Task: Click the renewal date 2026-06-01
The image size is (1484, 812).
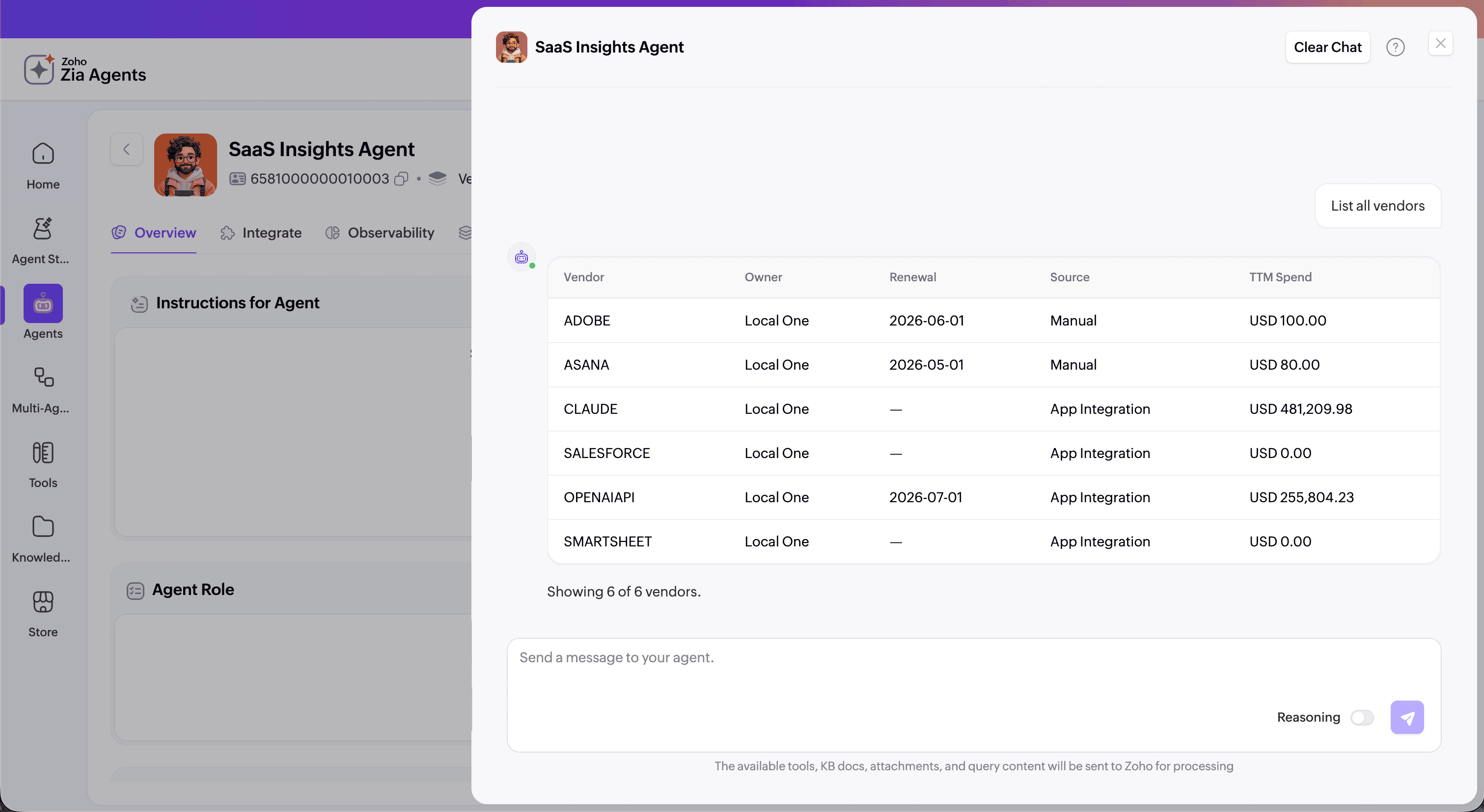Action: [926, 321]
